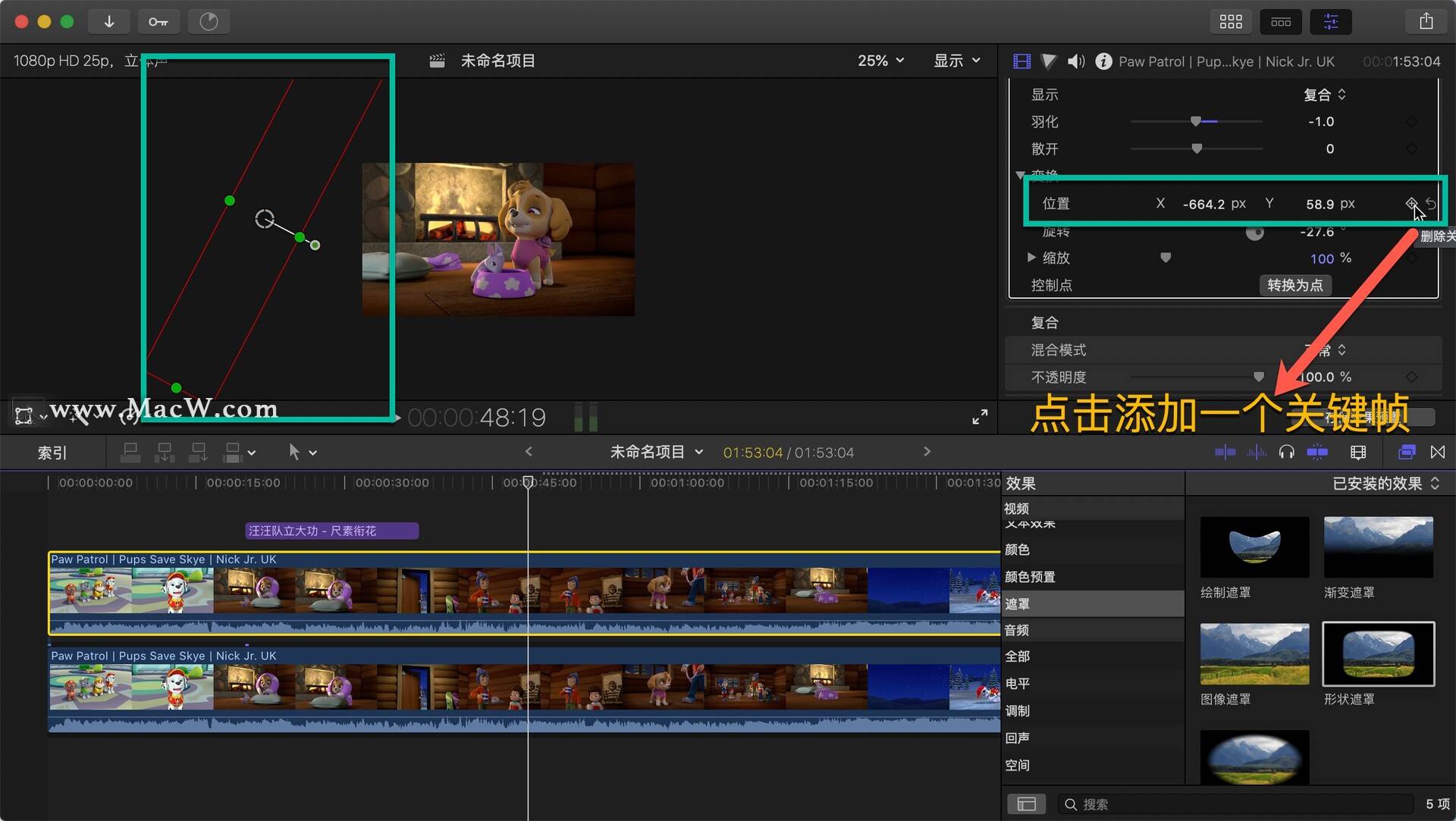Click the 羽化 feather slider handle
The image size is (1456, 821).
pos(1196,121)
